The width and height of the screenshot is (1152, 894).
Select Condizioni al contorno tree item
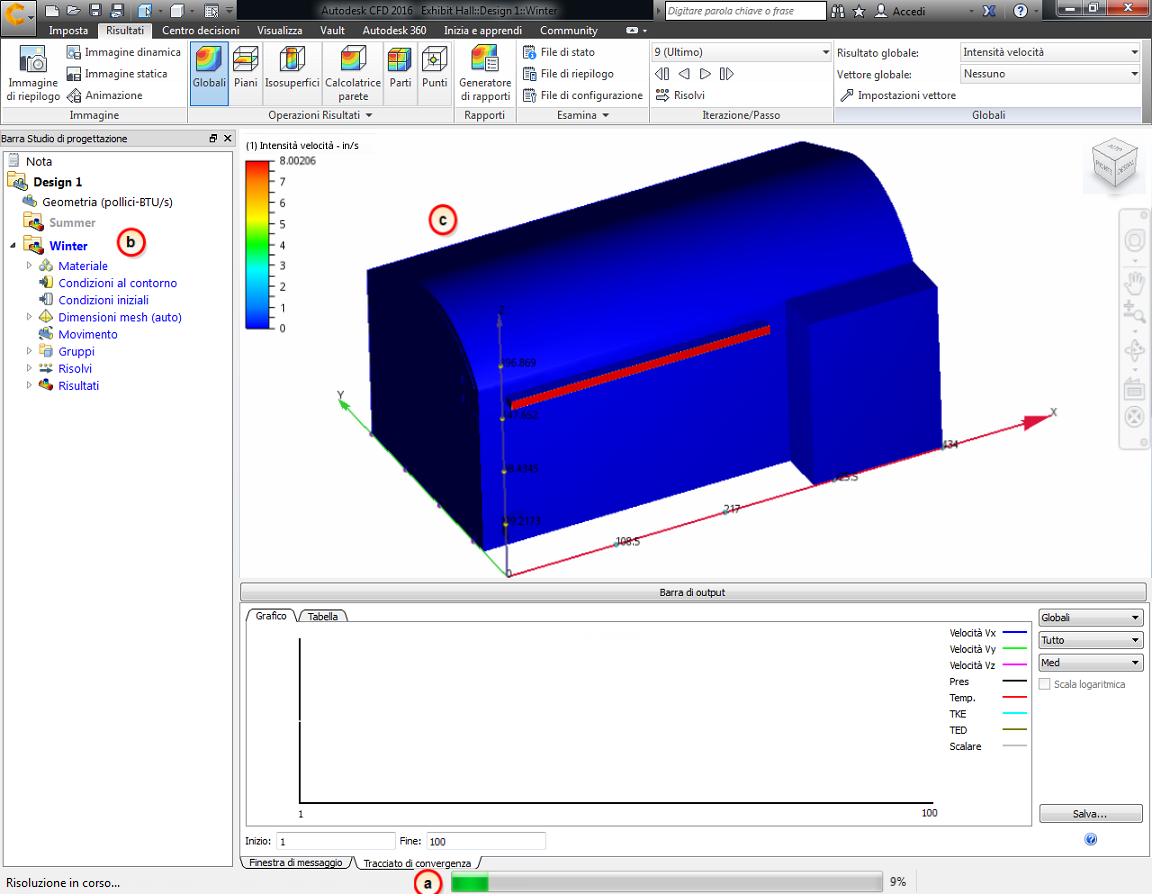[x=118, y=283]
